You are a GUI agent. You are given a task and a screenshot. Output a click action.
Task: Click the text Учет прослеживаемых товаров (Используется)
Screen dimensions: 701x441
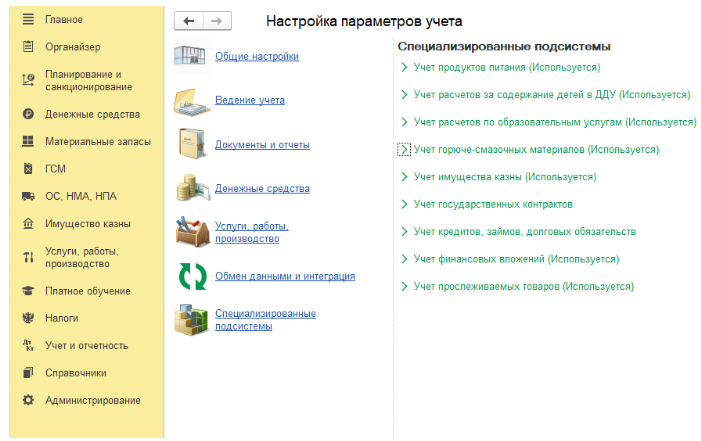pos(524,286)
